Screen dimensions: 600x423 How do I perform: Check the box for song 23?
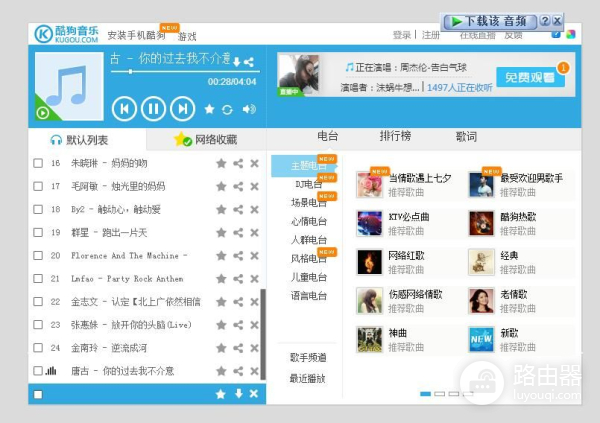coord(38,325)
